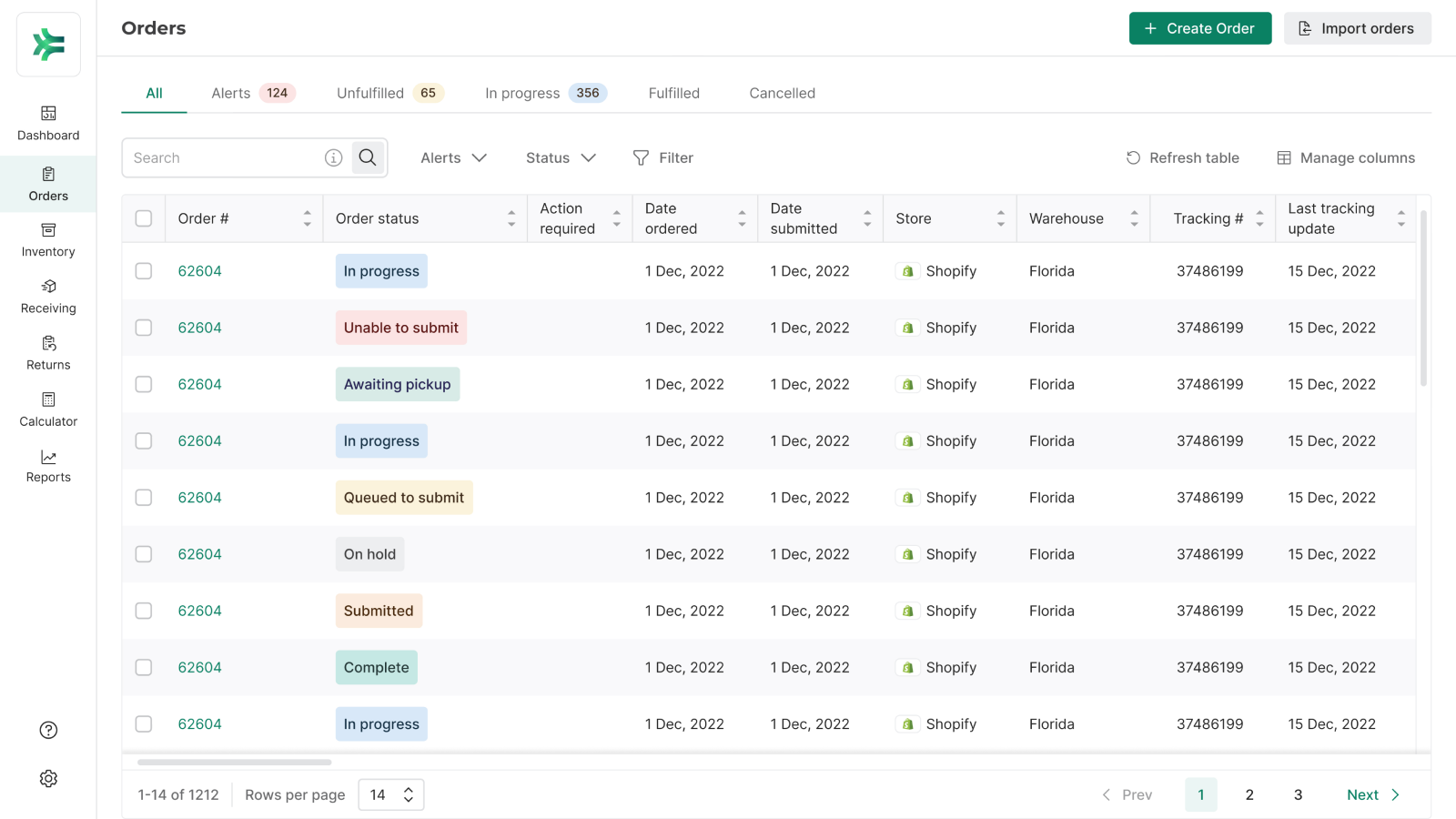View Reports from the sidebar

(48, 466)
